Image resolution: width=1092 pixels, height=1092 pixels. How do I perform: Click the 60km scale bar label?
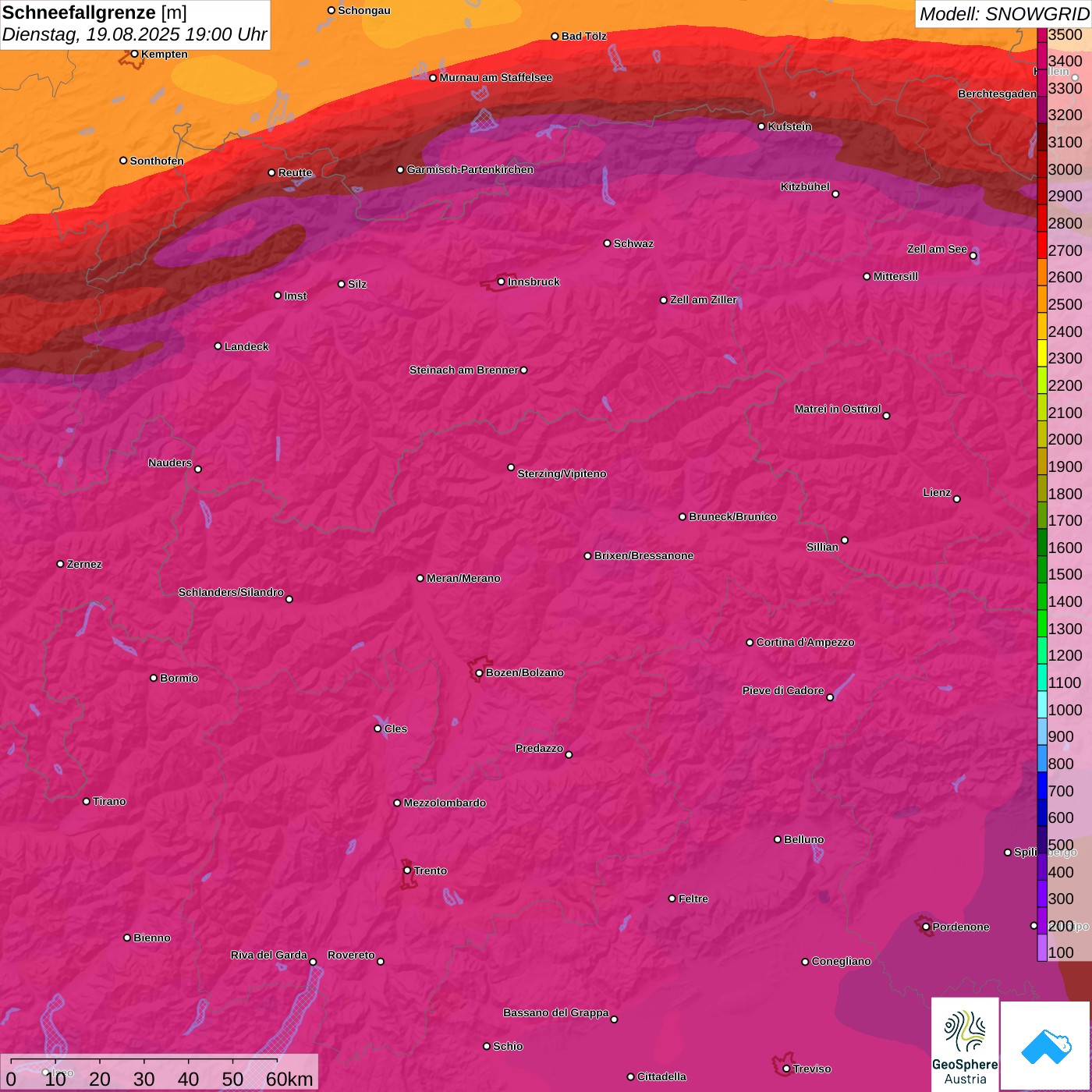[x=289, y=1079]
